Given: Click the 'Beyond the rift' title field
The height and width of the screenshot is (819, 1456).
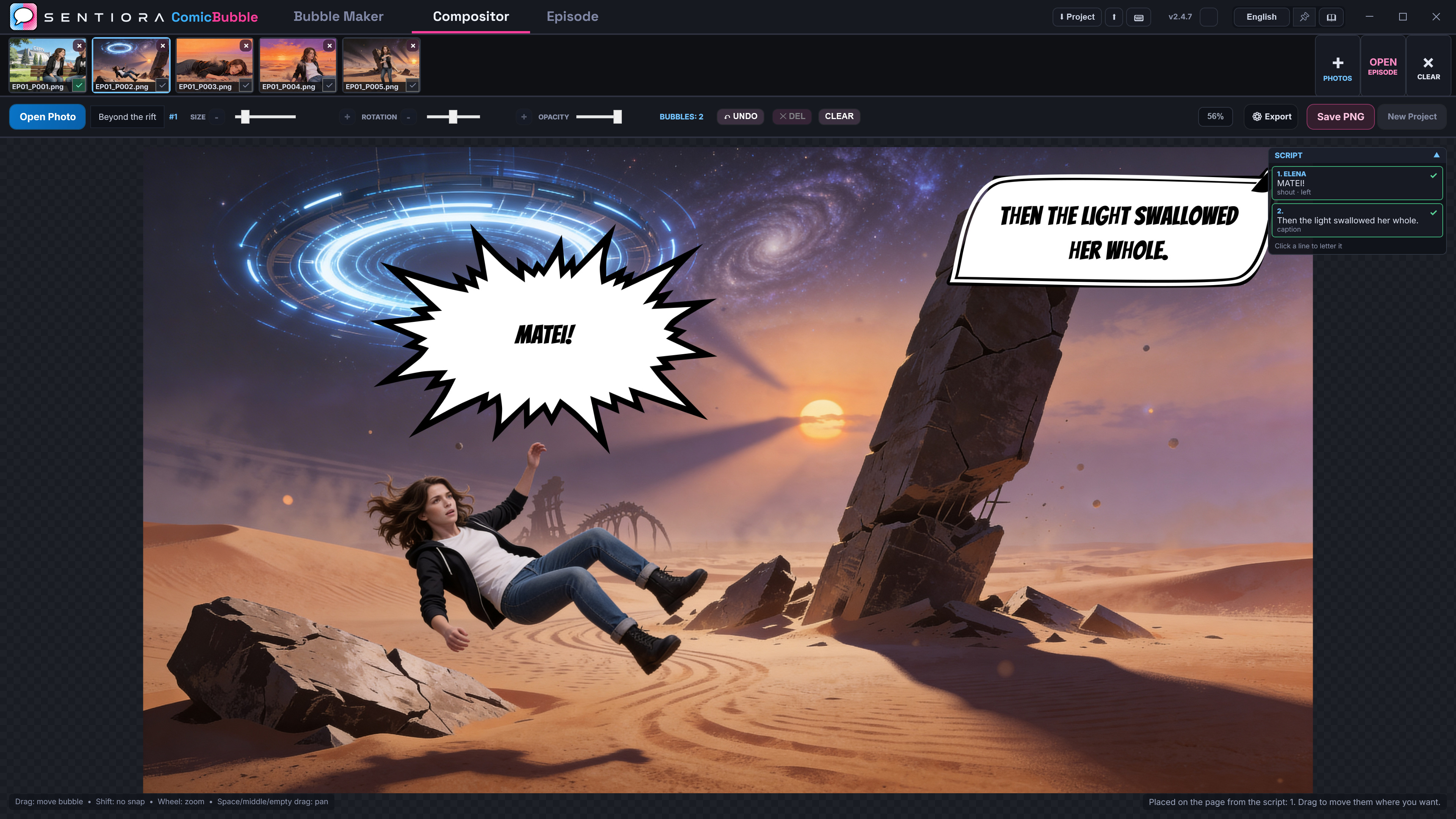Looking at the screenshot, I should tap(127, 116).
